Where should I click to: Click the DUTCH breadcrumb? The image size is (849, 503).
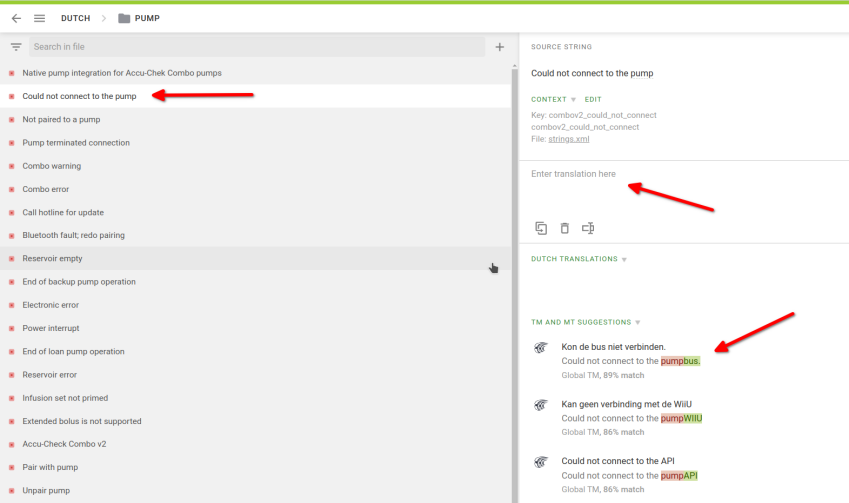point(76,18)
